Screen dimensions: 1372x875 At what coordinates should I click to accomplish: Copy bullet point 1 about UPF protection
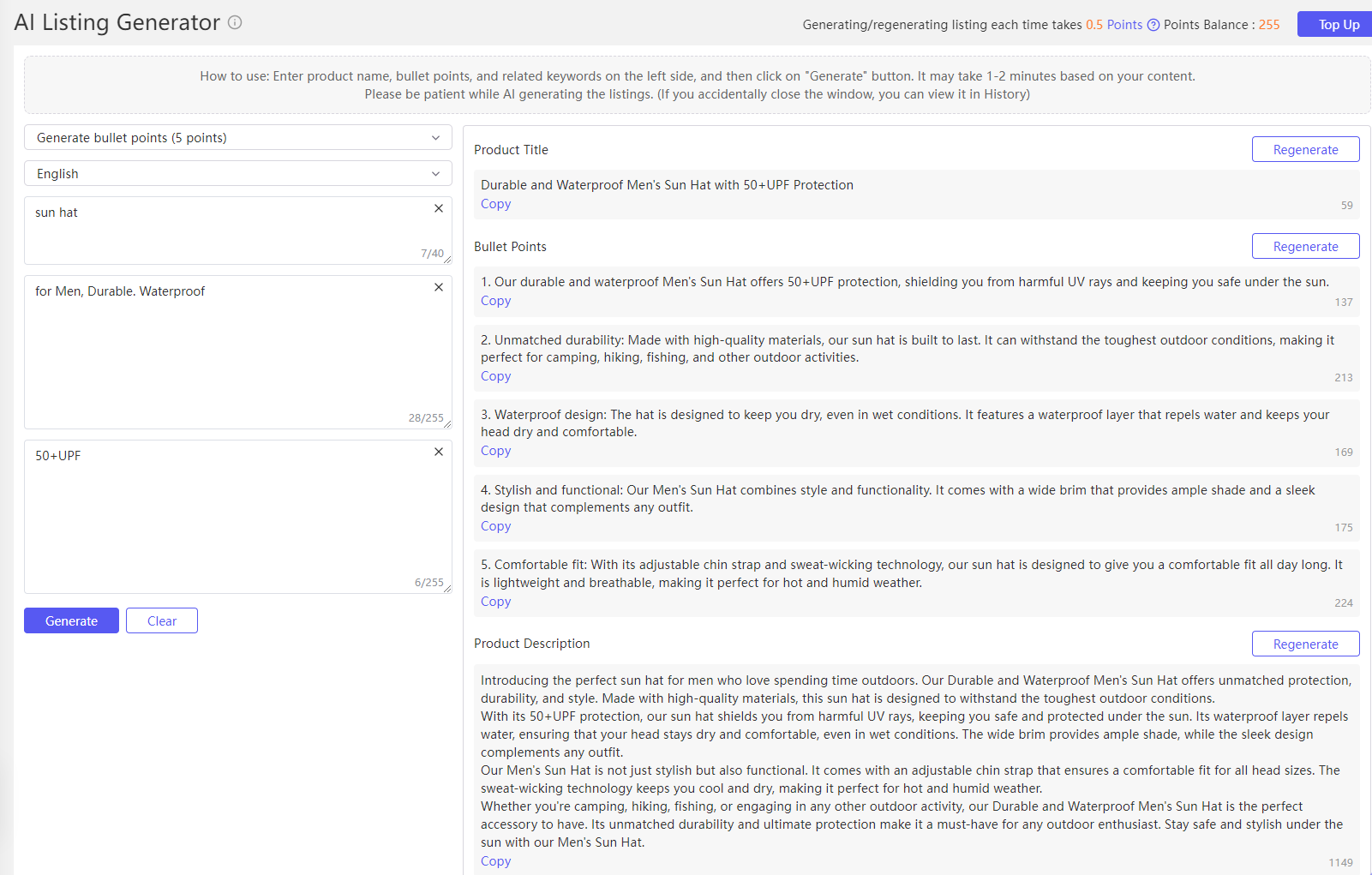pos(495,301)
